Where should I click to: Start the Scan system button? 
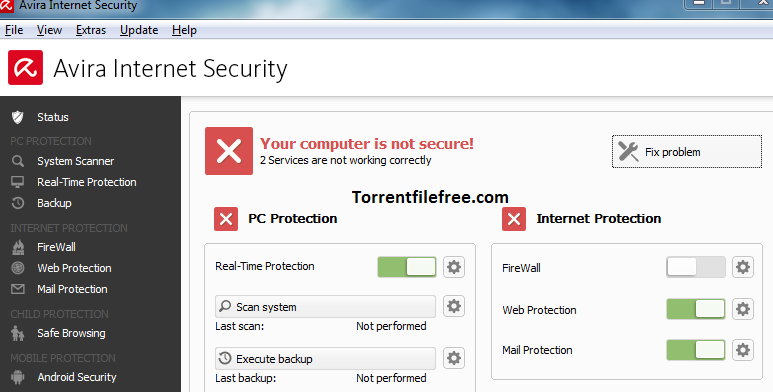coord(325,307)
